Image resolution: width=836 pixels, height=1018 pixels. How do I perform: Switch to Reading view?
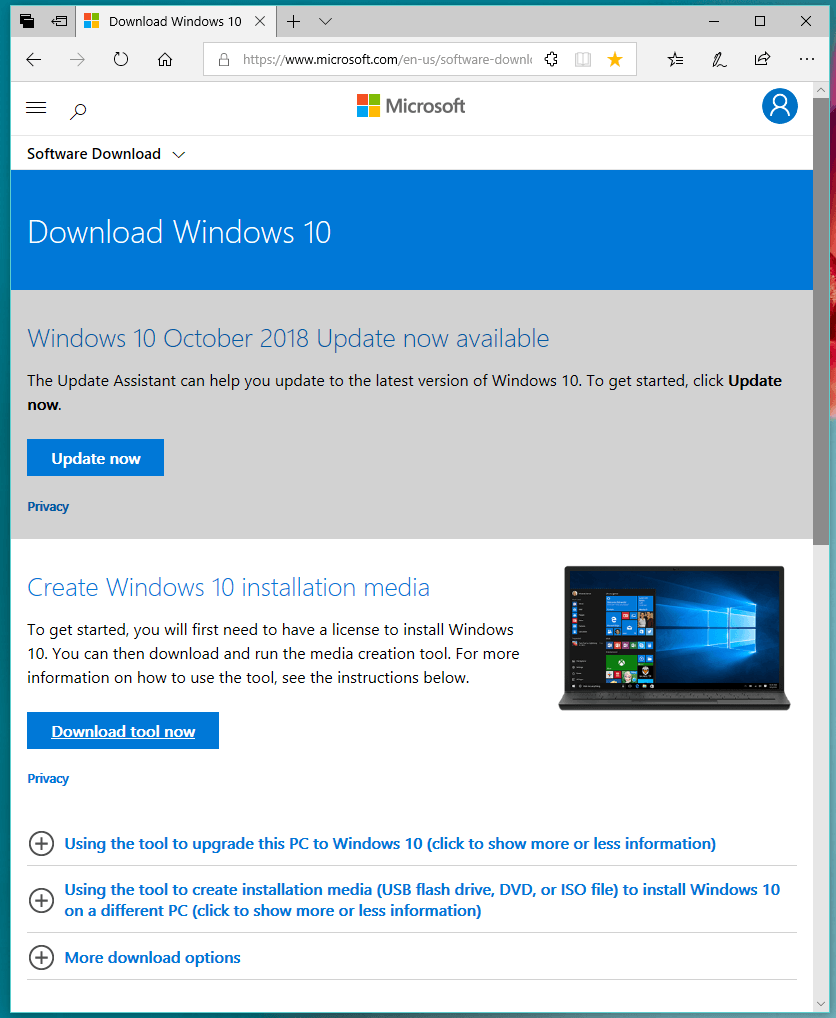point(583,60)
